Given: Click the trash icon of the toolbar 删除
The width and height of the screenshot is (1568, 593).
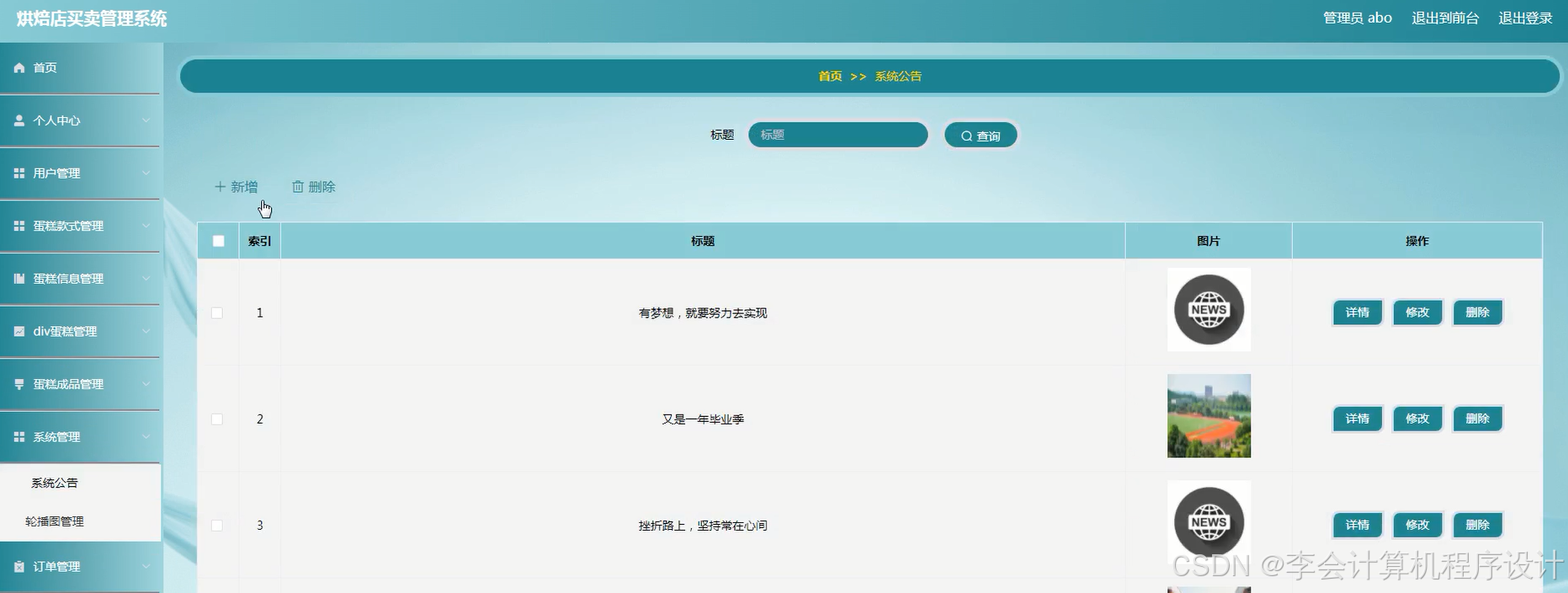Looking at the screenshot, I should pos(297,187).
